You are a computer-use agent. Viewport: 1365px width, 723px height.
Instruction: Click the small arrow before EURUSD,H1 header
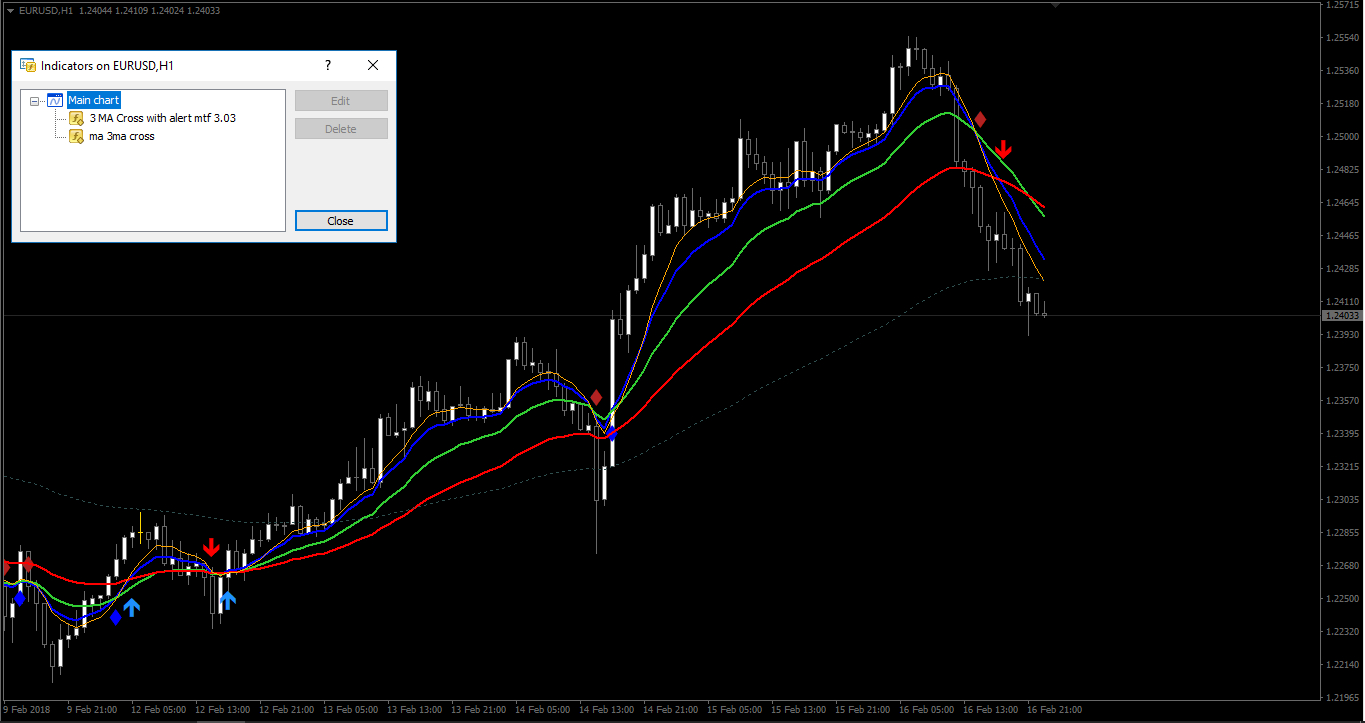tap(9, 10)
